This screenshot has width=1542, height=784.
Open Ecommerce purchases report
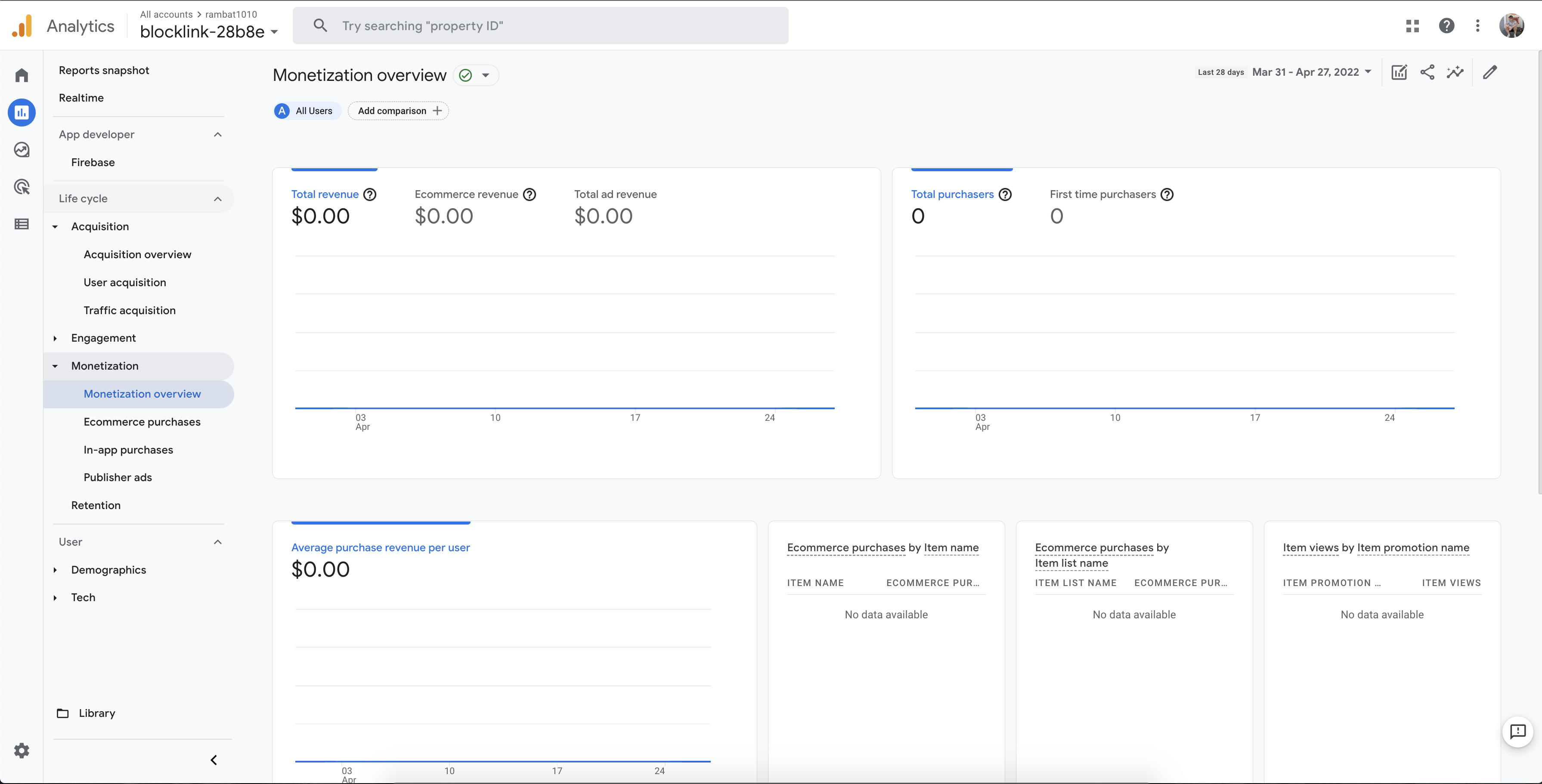click(x=142, y=422)
